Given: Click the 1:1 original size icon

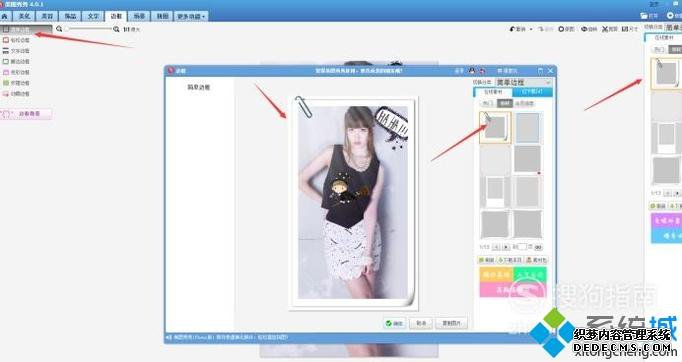Looking at the screenshot, I should pyautogui.click(x=127, y=29).
